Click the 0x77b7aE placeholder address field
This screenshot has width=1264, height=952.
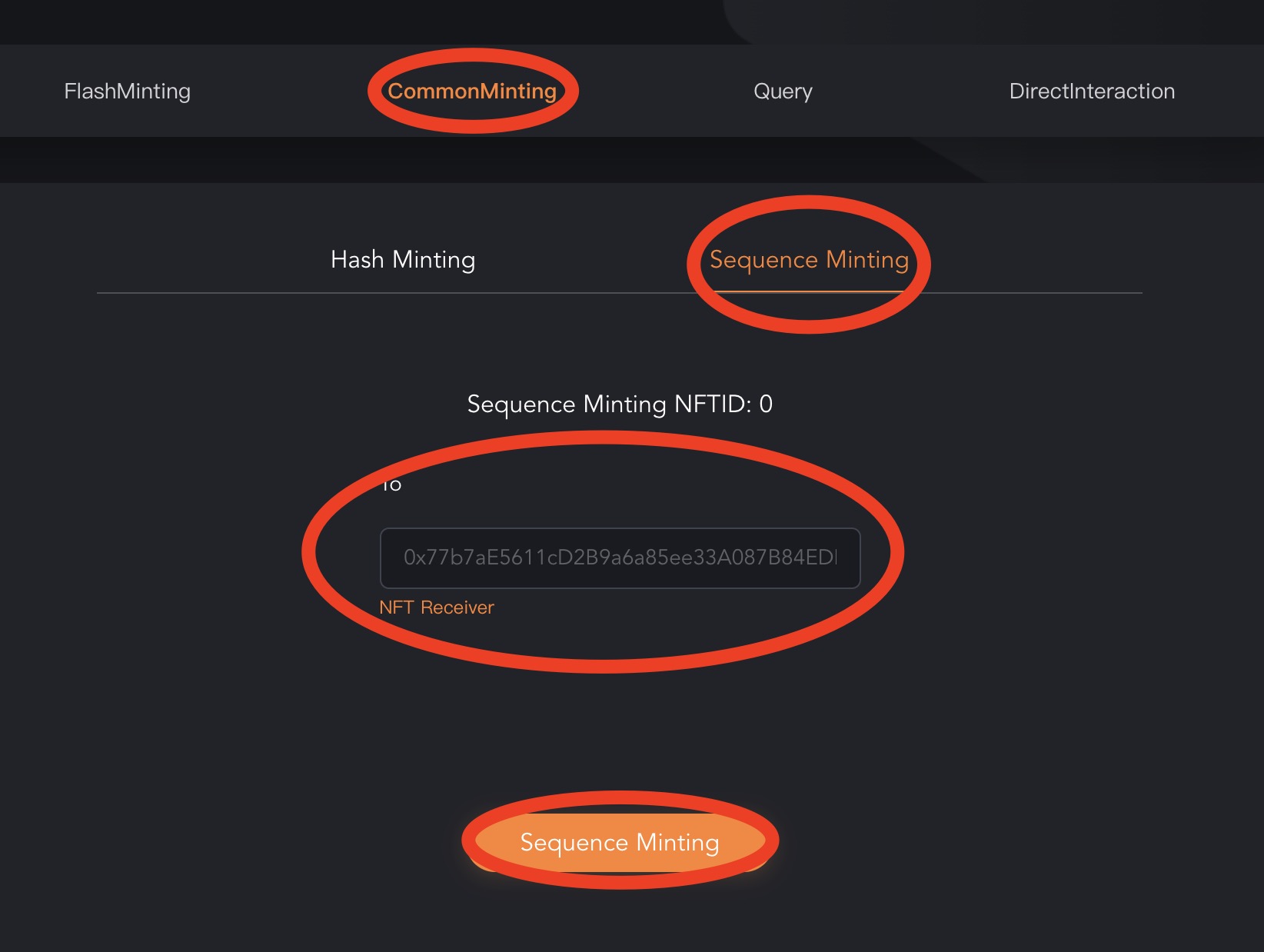point(620,558)
